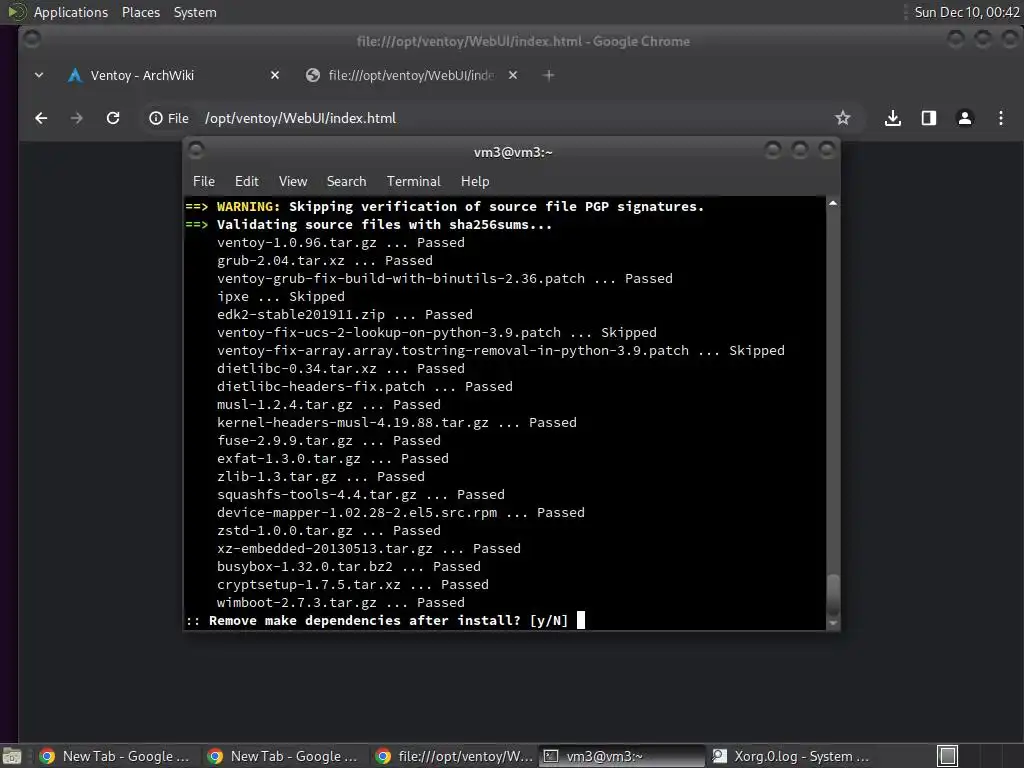This screenshot has width=1024, height=768.
Task: Click 'ventoy-1.0.96.tar.gz ... Passed' line
Action: [341, 243]
